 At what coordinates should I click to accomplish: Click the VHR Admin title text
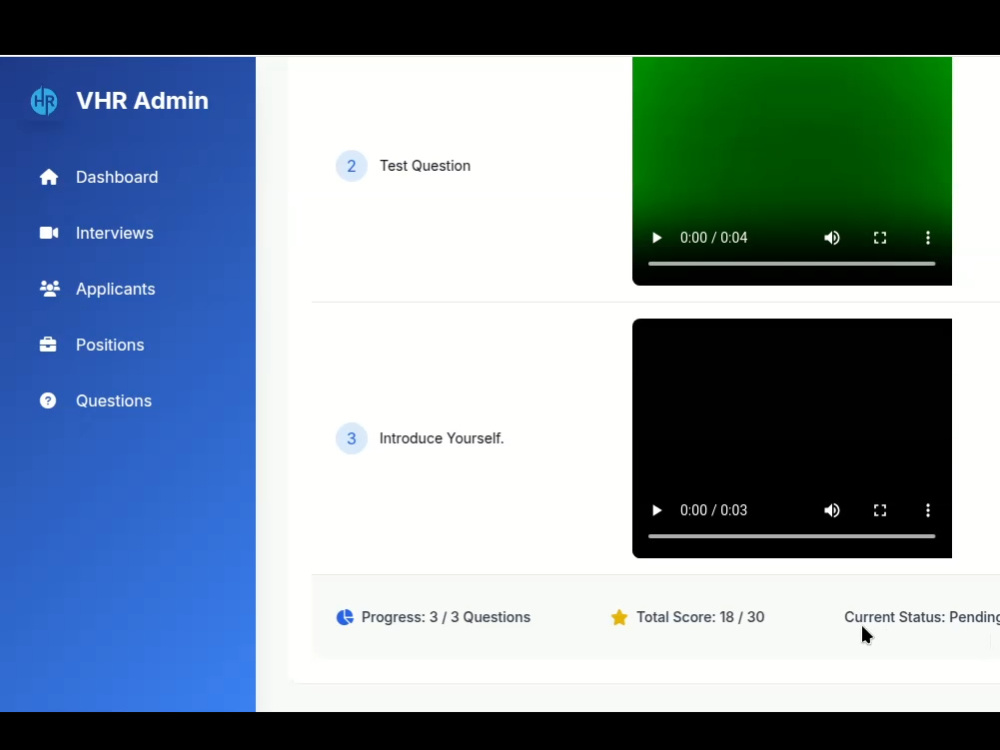pos(142,101)
